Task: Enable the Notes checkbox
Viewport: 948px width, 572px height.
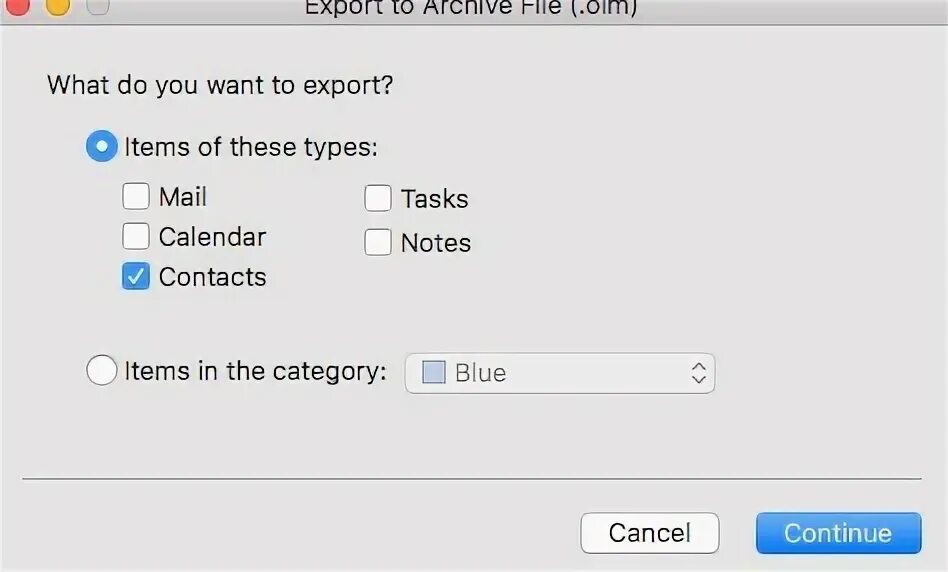Action: tap(378, 242)
